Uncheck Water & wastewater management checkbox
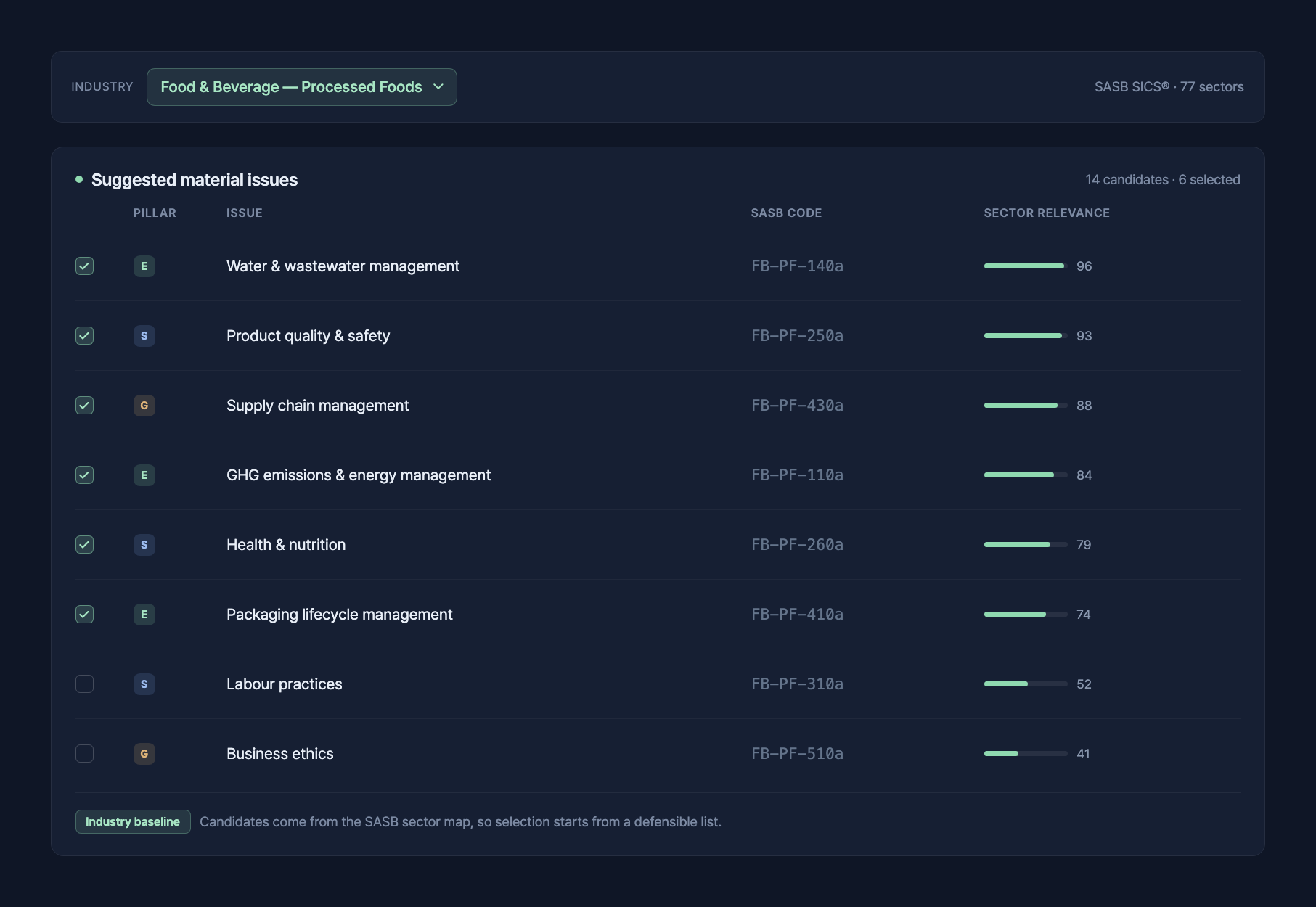The width and height of the screenshot is (1316, 907). (84, 266)
